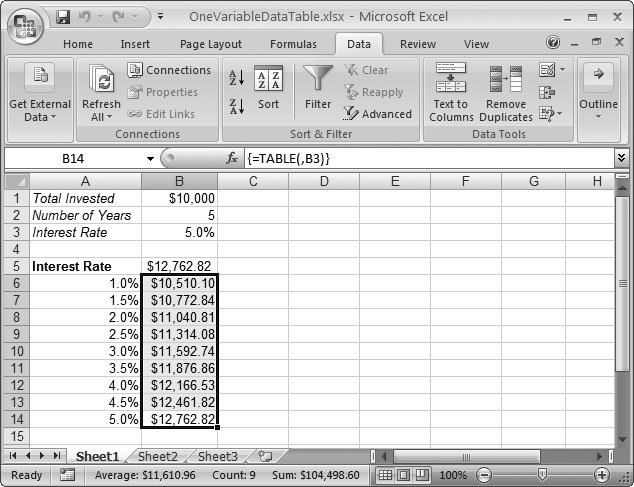Switch to the Sheet2 worksheet tab
Screen dimensions: 634x487
click(x=157, y=456)
